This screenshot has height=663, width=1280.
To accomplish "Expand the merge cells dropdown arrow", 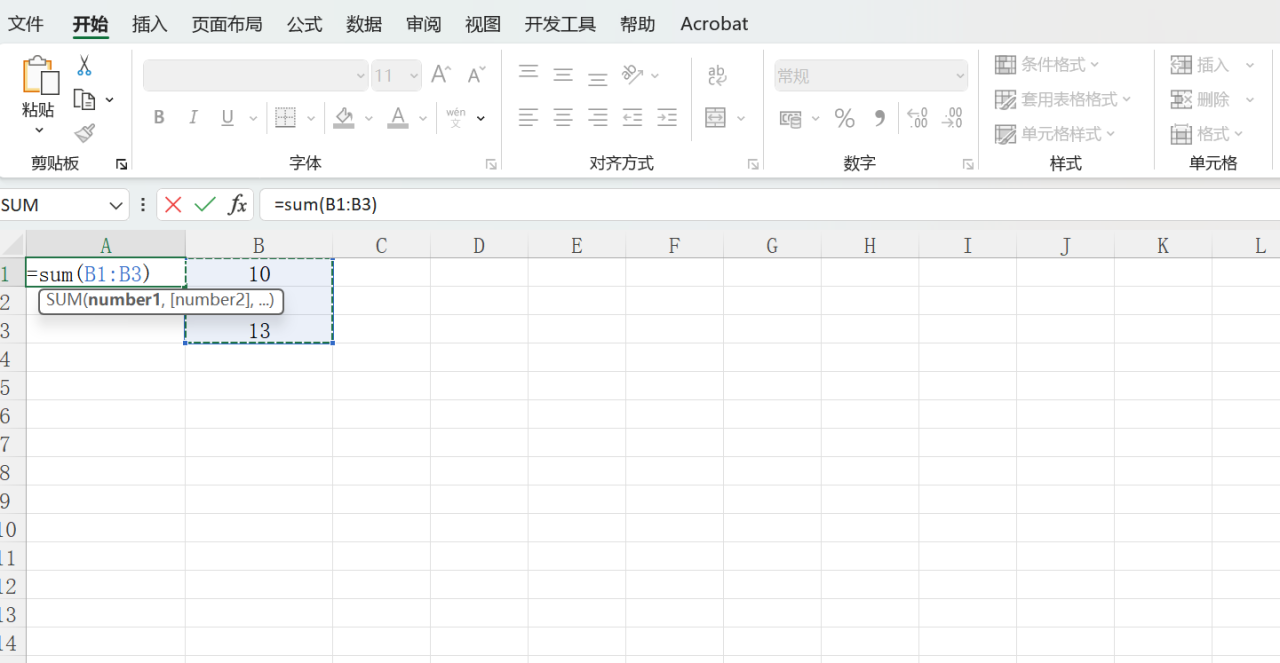I will pyautogui.click(x=741, y=118).
